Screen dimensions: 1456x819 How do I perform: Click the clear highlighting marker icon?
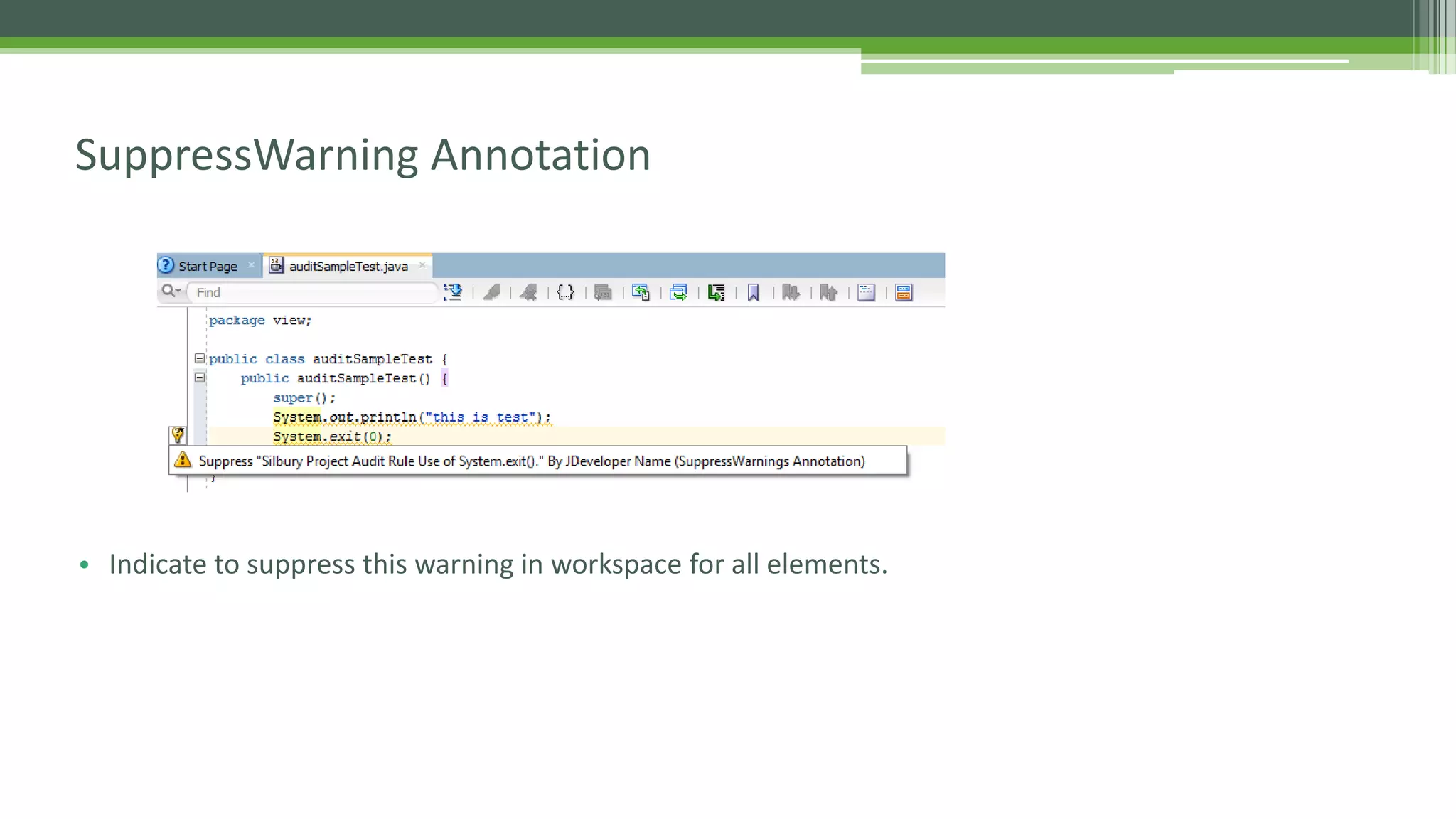[x=528, y=292]
